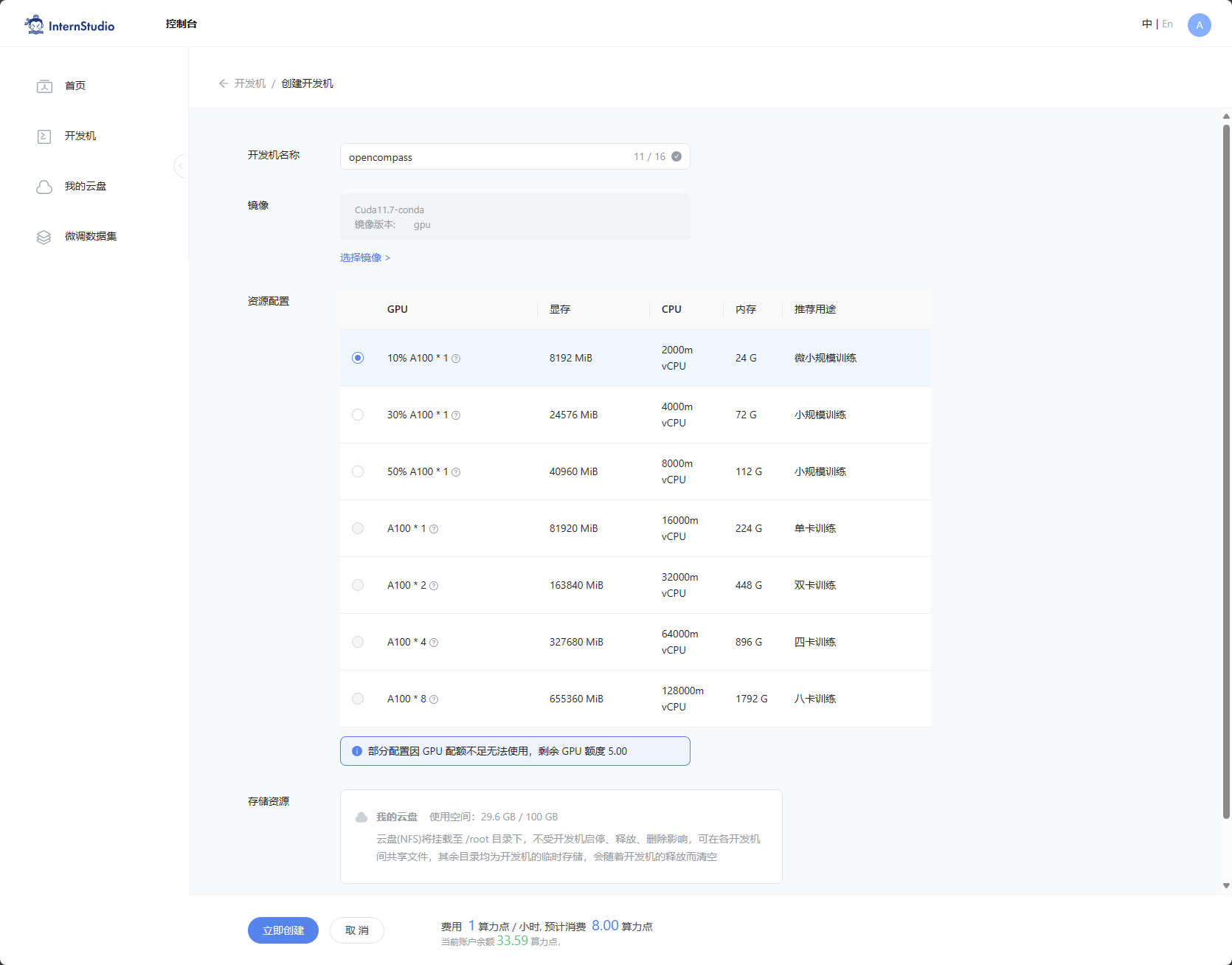Screen dimensions: 1232x965
Task: Click the 单卡训练 cell
Action: [815, 528]
